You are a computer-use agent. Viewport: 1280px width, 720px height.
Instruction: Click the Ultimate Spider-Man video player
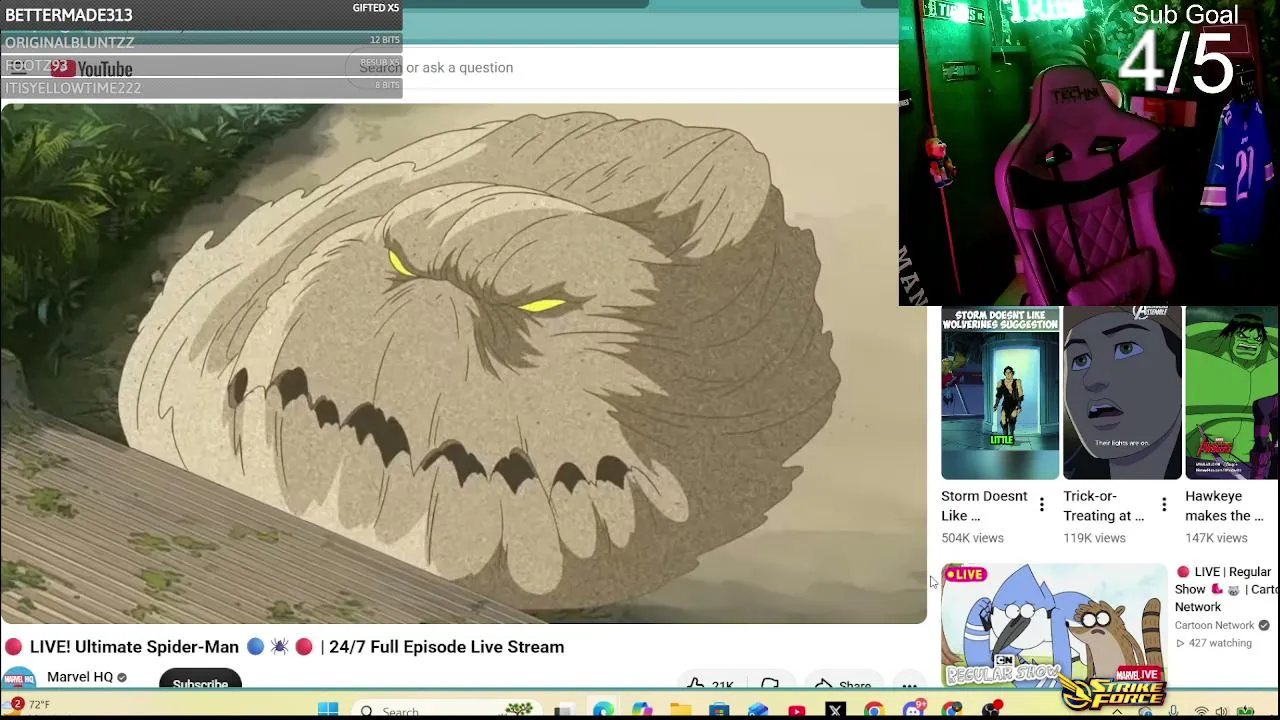point(463,363)
